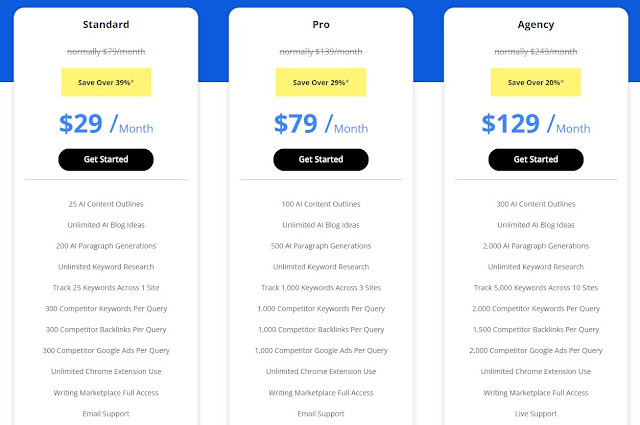Click the Save Over 29% yellow badge
This screenshot has width=640, height=425.
pyautogui.click(x=321, y=82)
